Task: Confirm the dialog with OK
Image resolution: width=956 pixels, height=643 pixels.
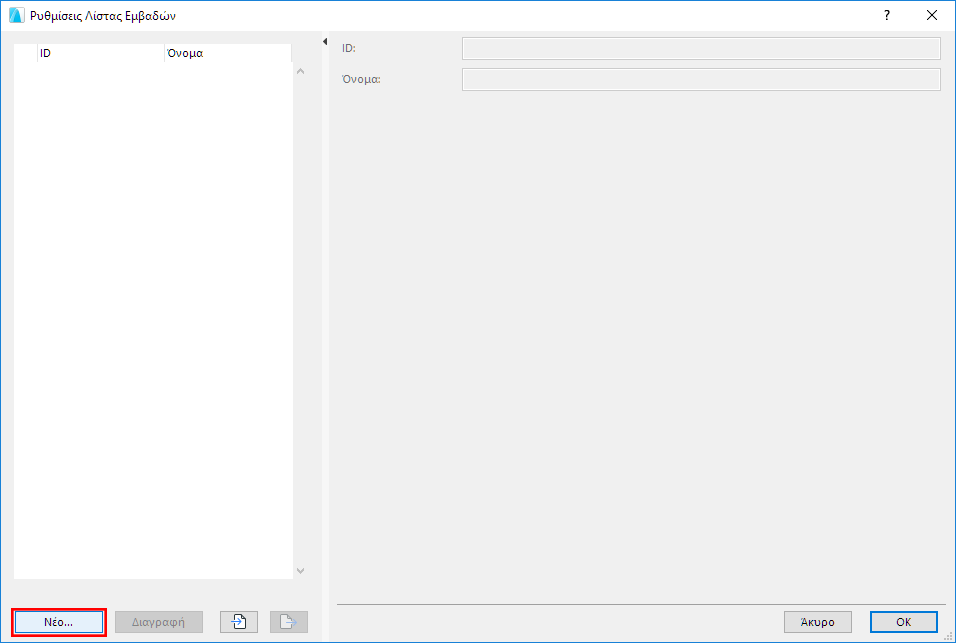Action: click(x=902, y=621)
